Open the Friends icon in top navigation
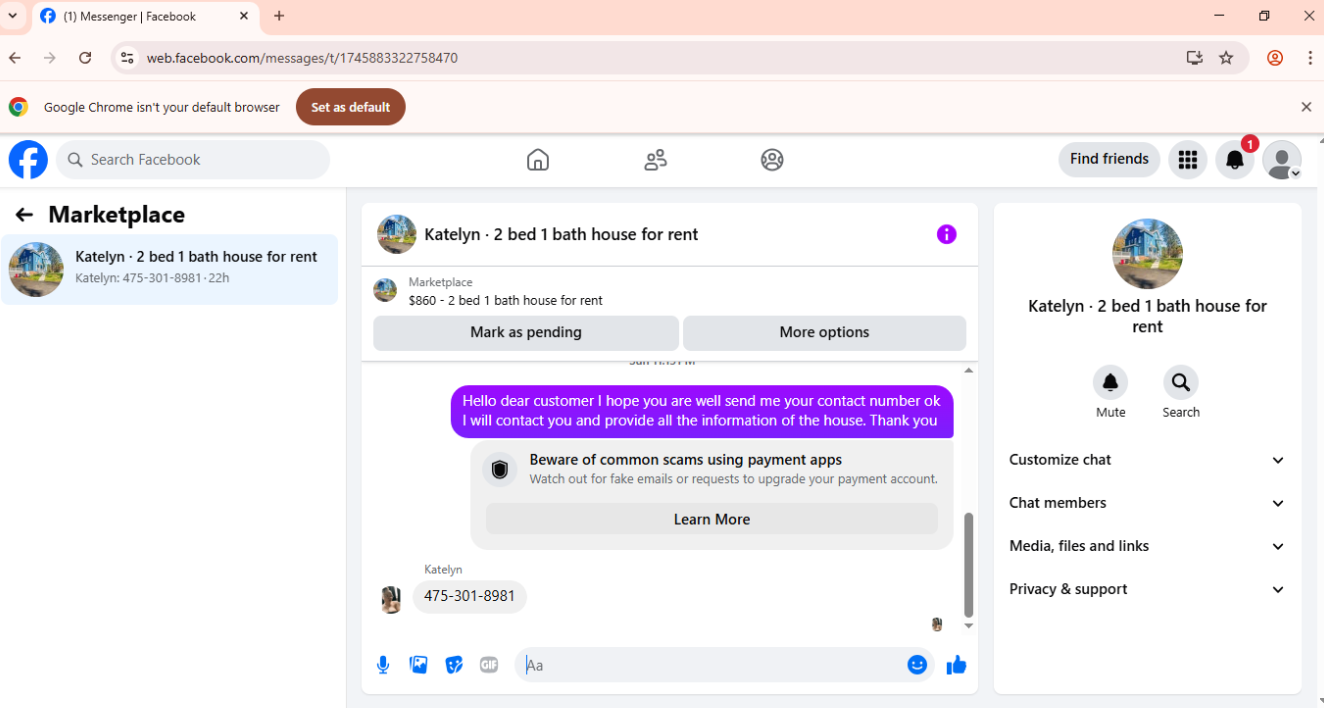This screenshot has width=1324, height=708. point(655,160)
